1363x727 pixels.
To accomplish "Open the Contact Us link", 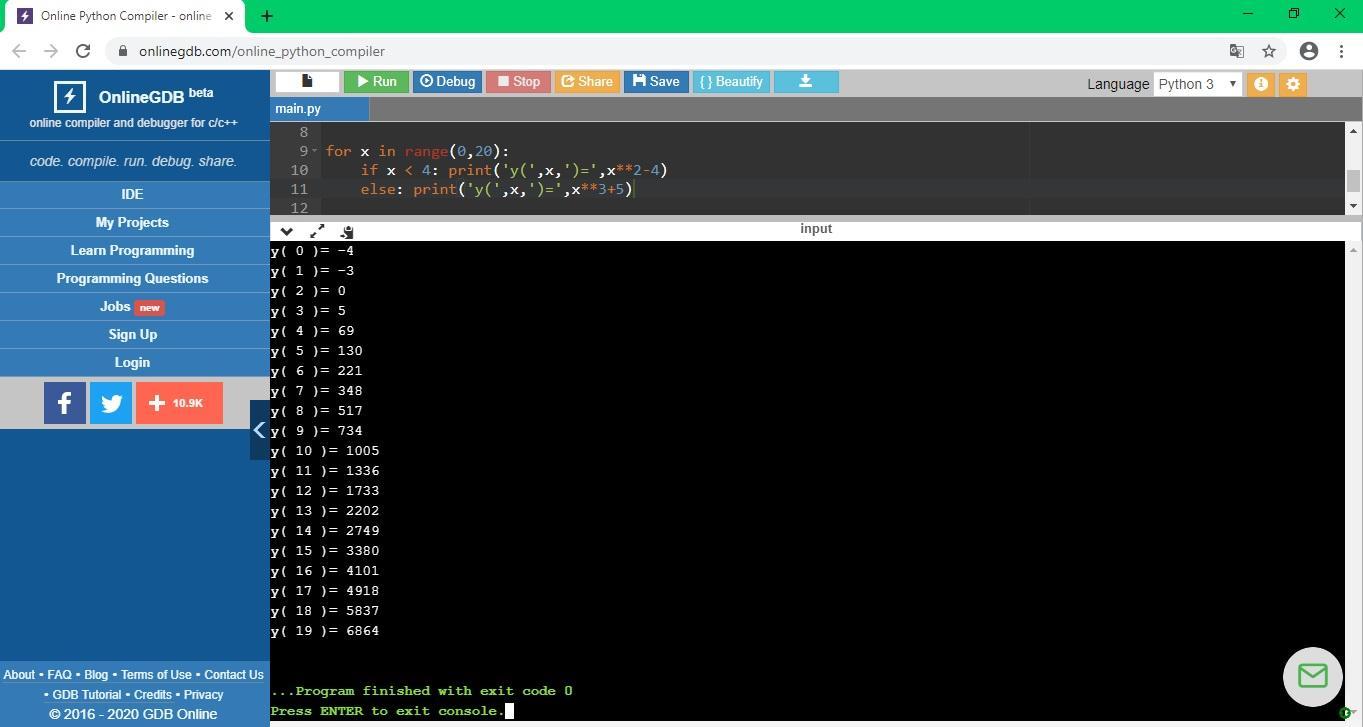I will (x=234, y=675).
